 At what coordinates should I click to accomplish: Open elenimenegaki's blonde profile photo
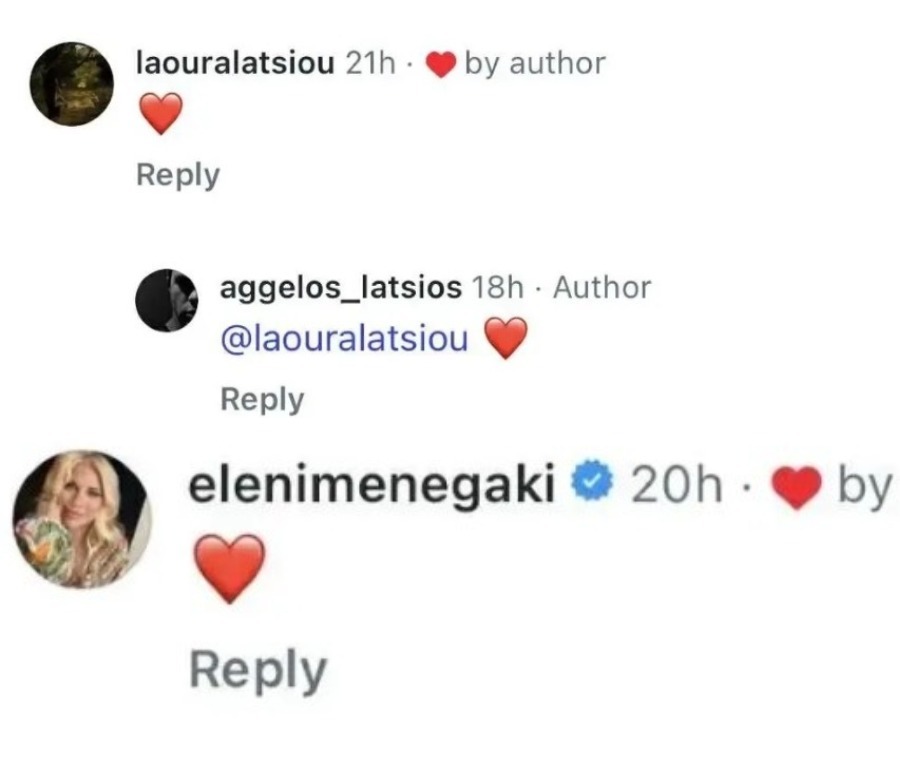click(82, 519)
